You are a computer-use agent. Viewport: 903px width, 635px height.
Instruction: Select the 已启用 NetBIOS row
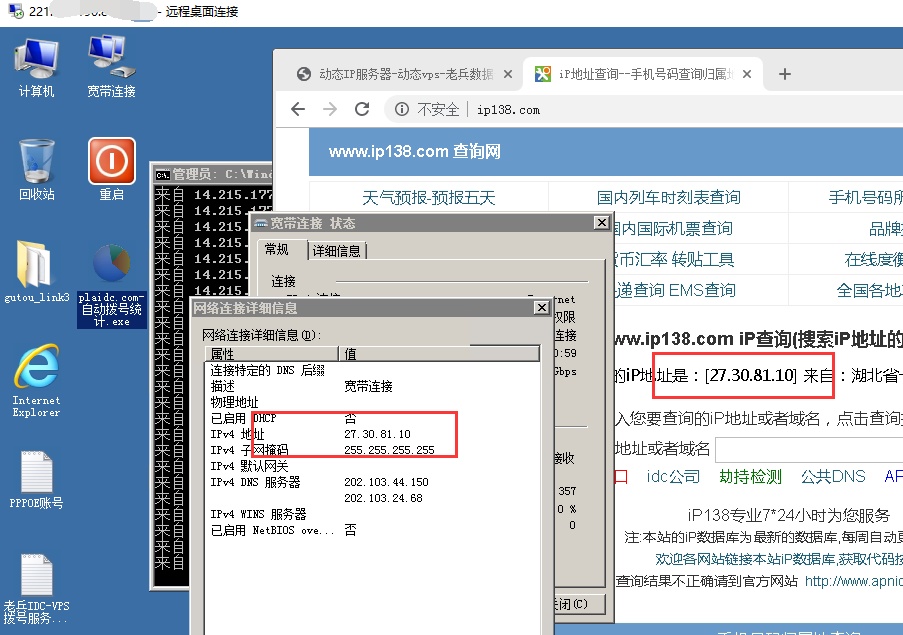click(x=372, y=530)
